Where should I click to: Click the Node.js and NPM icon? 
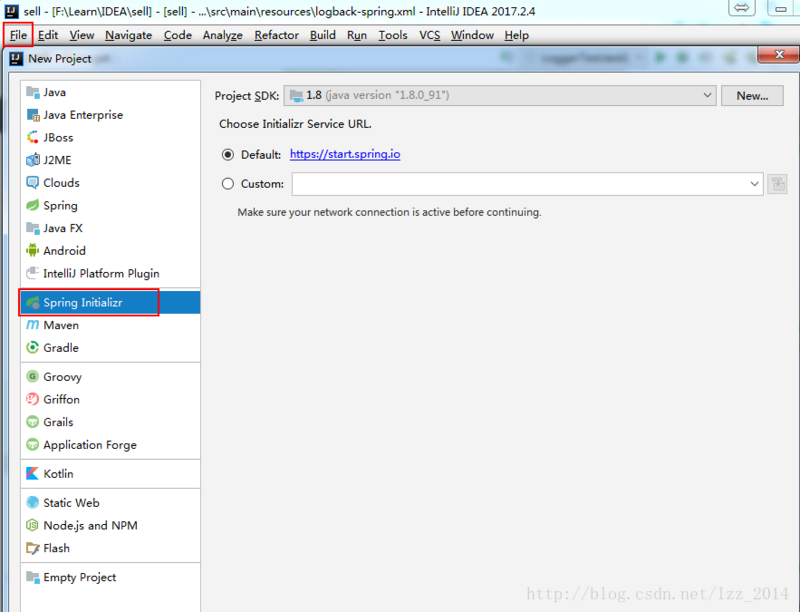pyautogui.click(x=33, y=525)
